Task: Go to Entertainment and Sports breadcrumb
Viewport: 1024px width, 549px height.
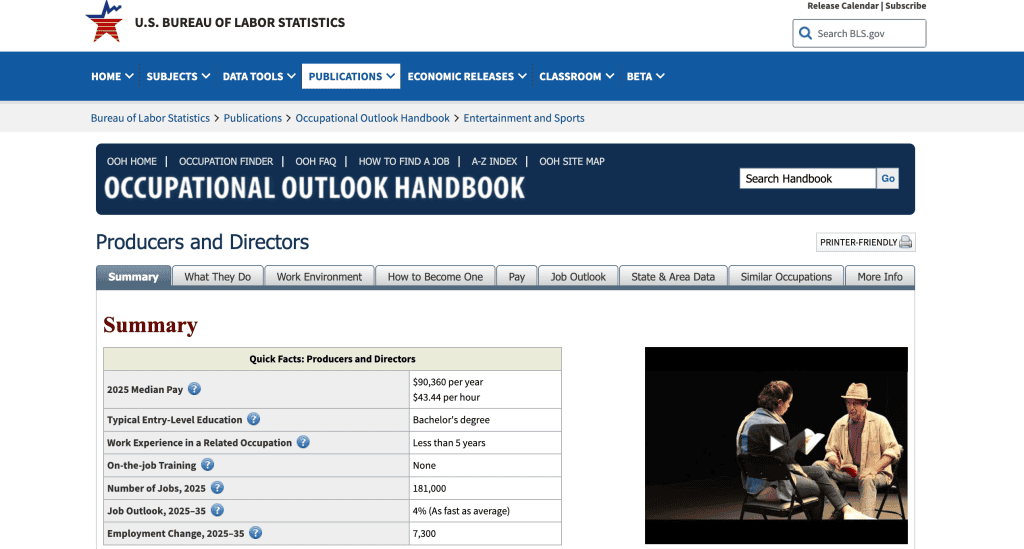Action: (x=524, y=118)
